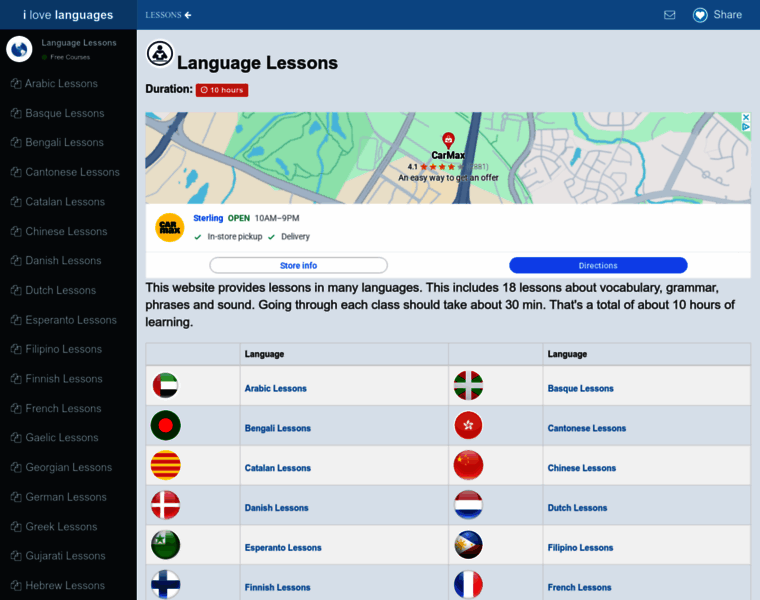Select Finnish Lessons in the sidebar
This screenshot has height=600, width=760.
pos(63,379)
